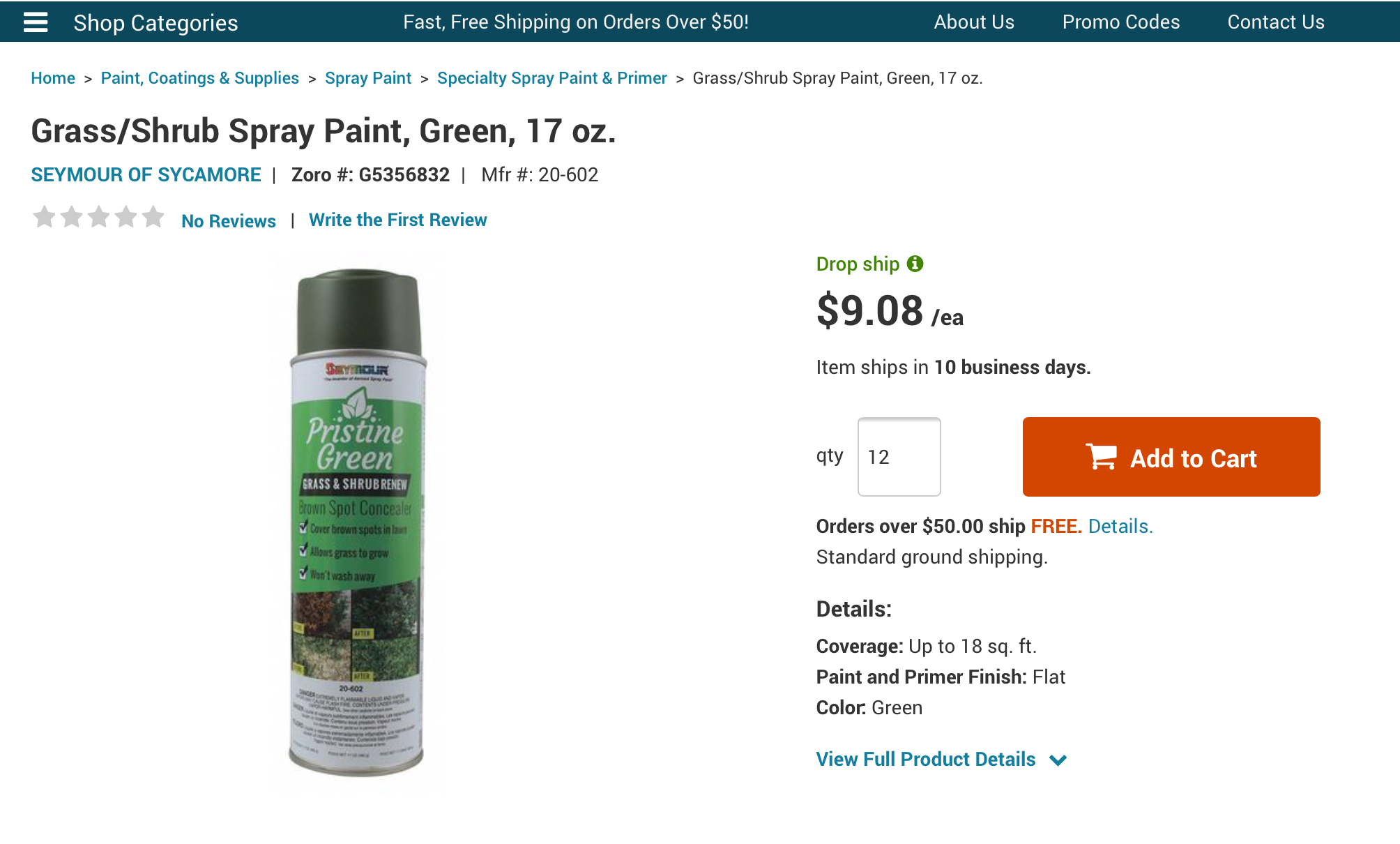Click the quantity input field
The height and width of the screenshot is (844, 1400).
pyautogui.click(x=899, y=457)
